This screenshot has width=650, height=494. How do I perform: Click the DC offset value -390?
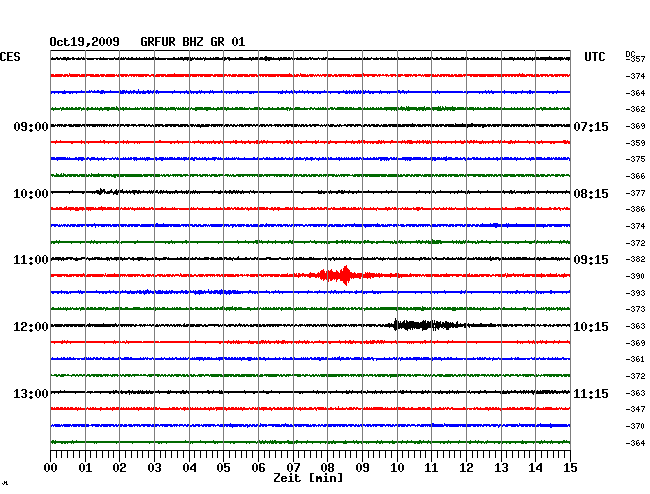pos(635,276)
